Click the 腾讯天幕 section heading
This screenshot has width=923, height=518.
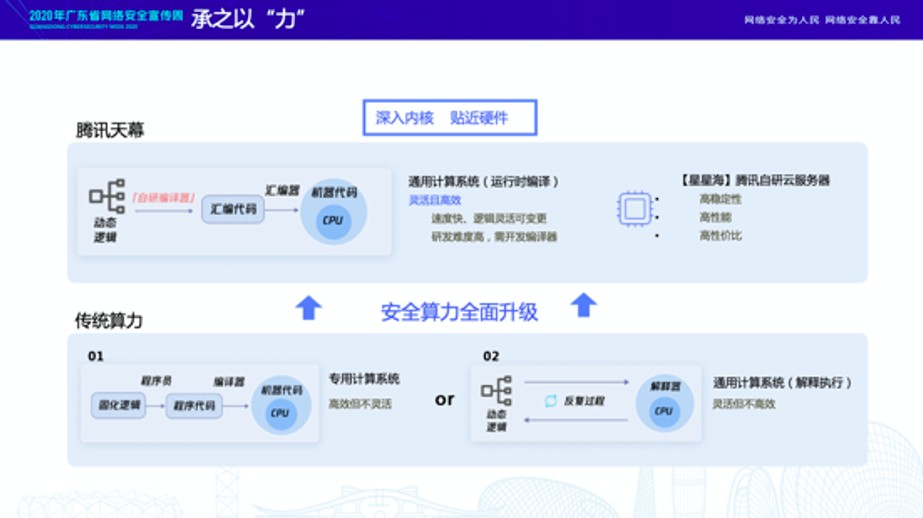110,130
